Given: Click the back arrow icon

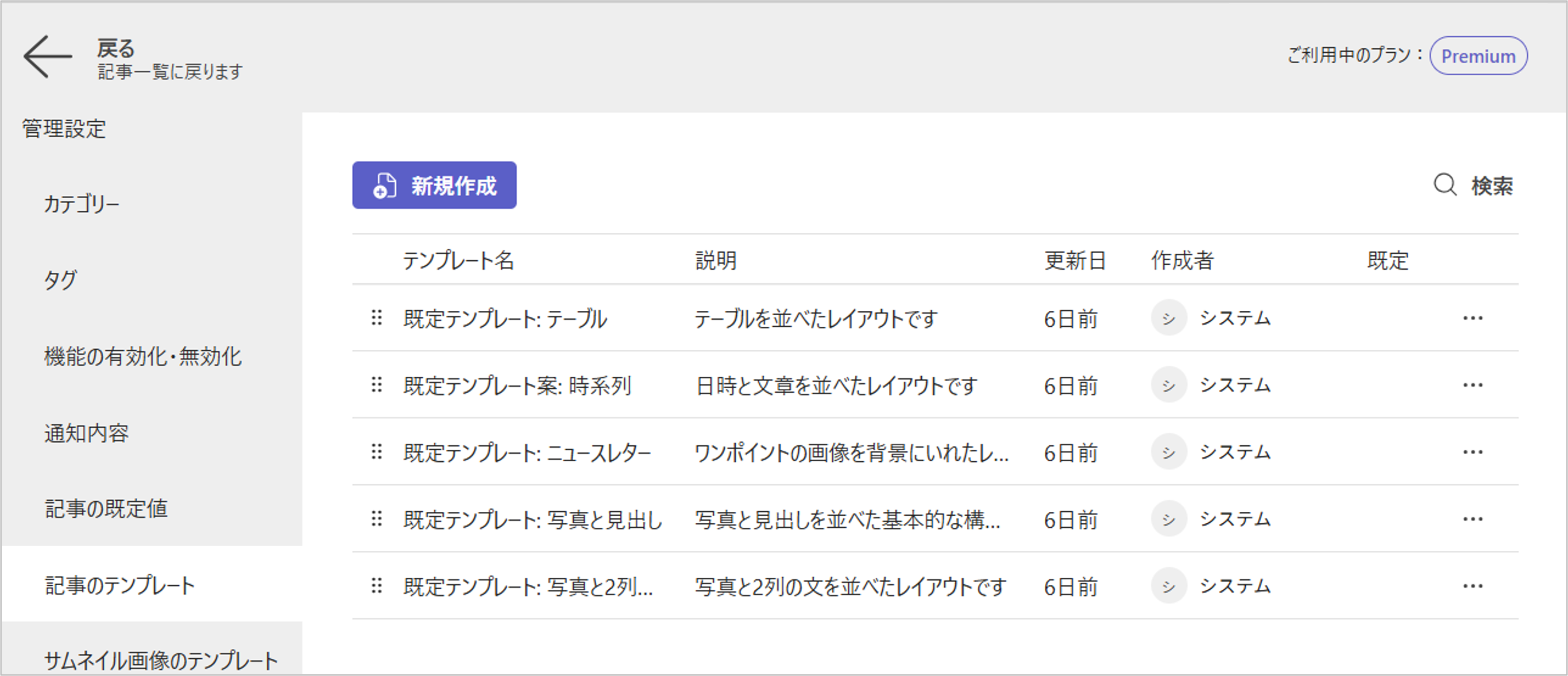Looking at the screenshot, I should click(x=47, y=57).
